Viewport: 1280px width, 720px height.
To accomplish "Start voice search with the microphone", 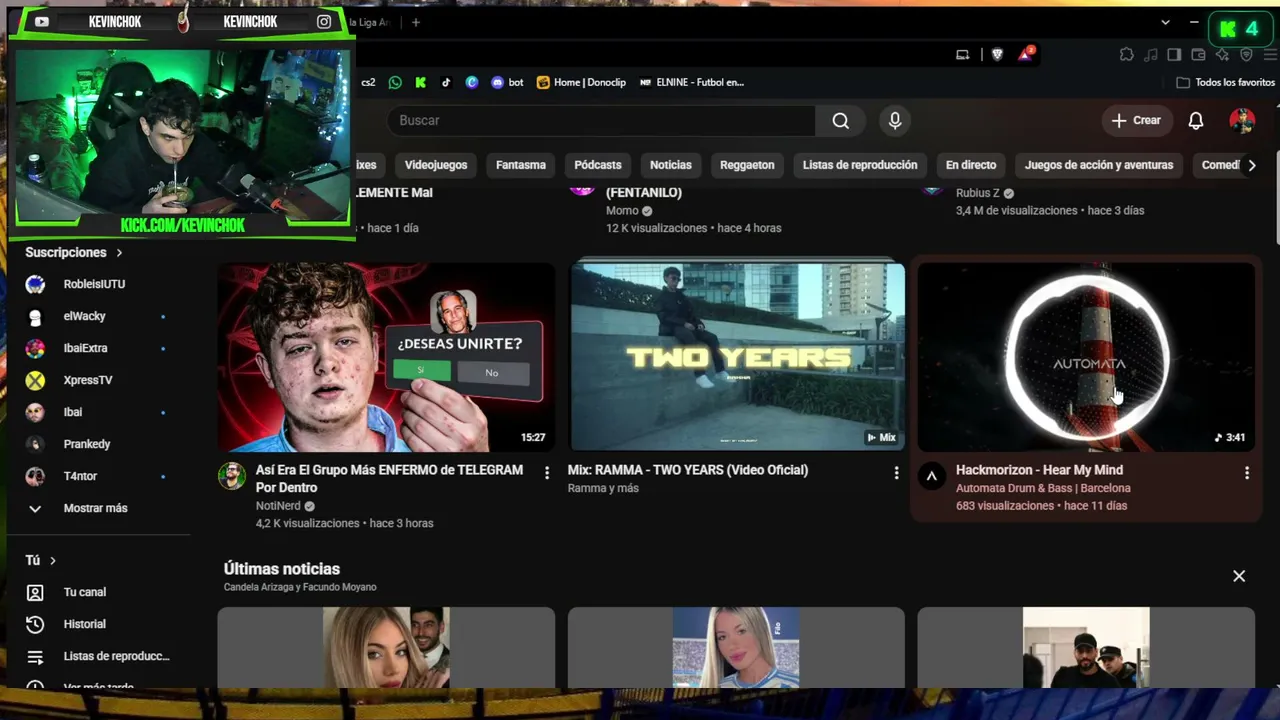I will click(x=895, y=121).
